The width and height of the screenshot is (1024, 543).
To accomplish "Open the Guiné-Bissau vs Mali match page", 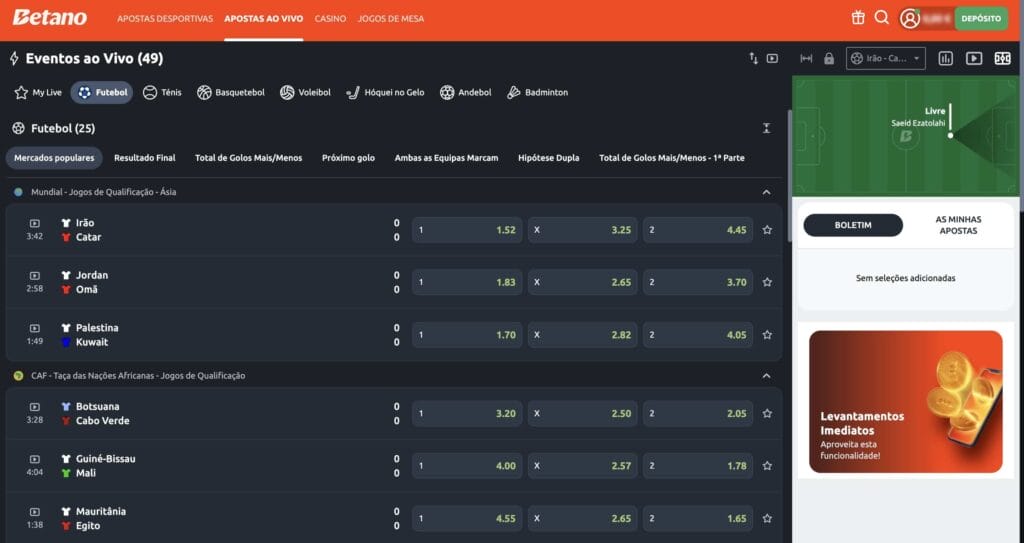I will pos(98,466).
